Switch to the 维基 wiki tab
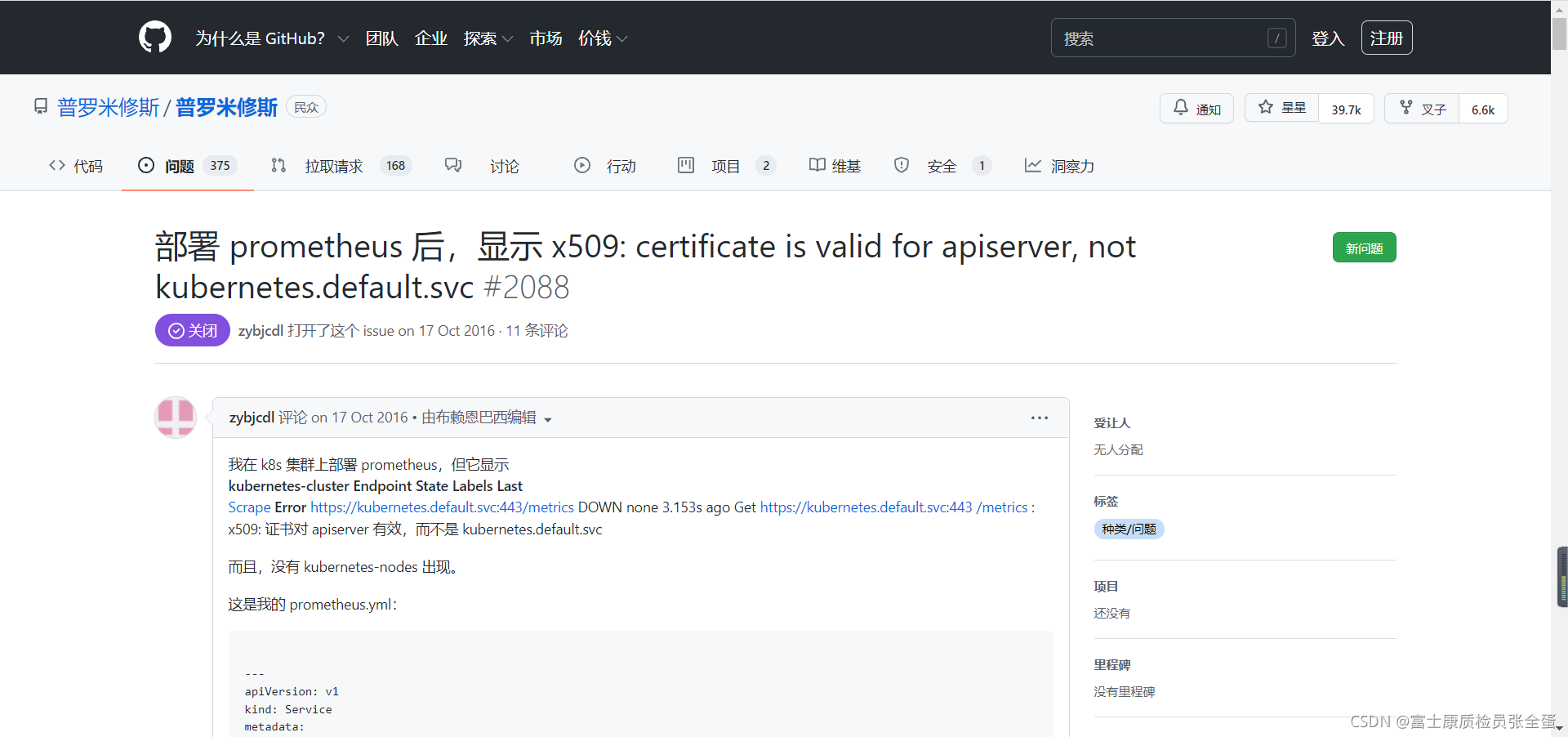Viewport: 1568px width, 737px height. pos(835,166)
